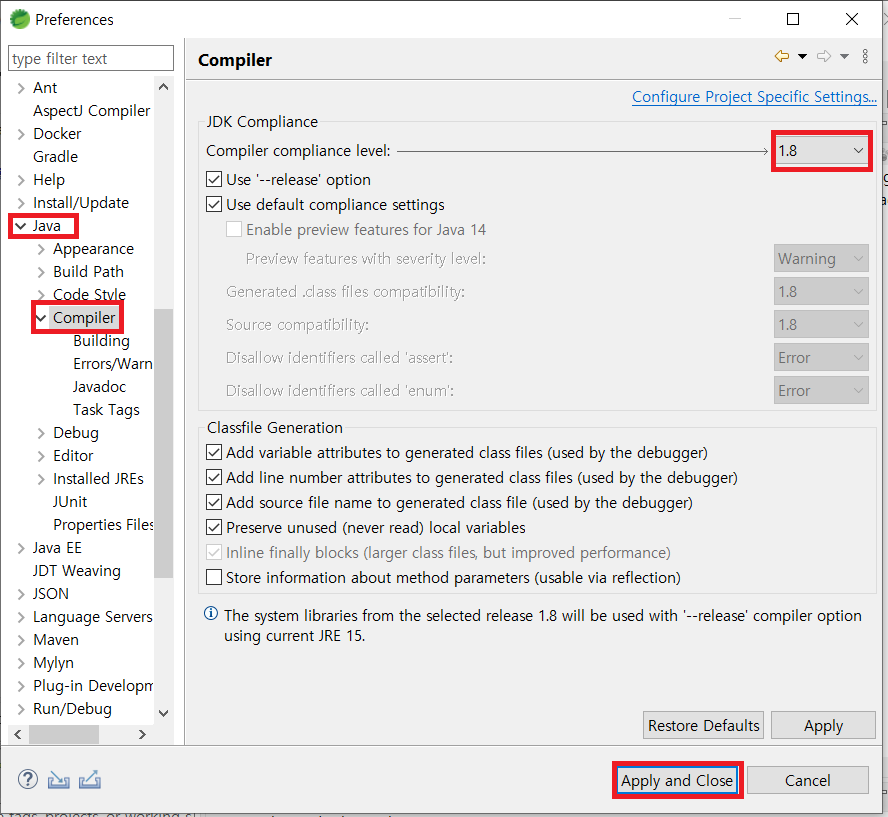
Task: Toggle Add source file name checkbox
Action: tap(214, 502)
